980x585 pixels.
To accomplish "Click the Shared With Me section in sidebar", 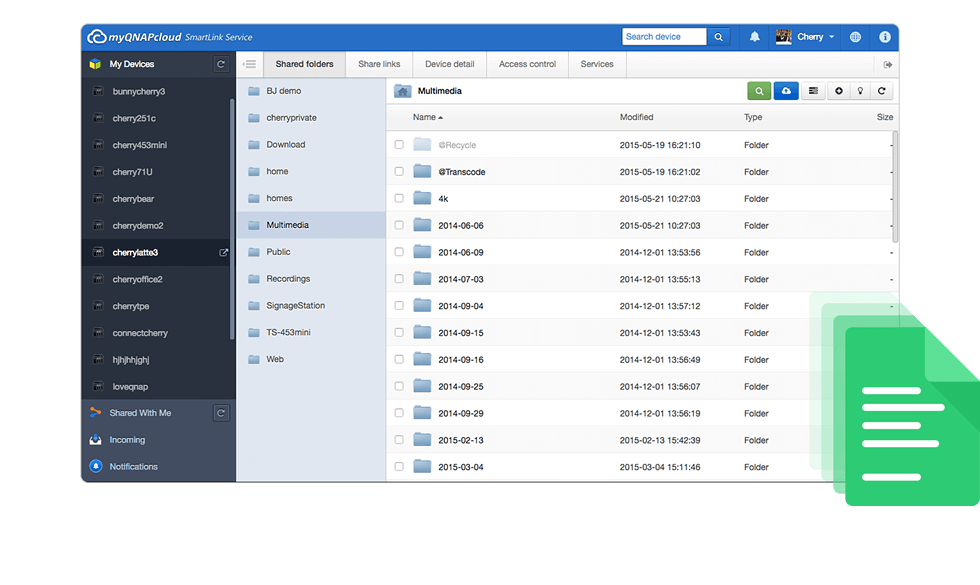I will [x=138, y=412].
